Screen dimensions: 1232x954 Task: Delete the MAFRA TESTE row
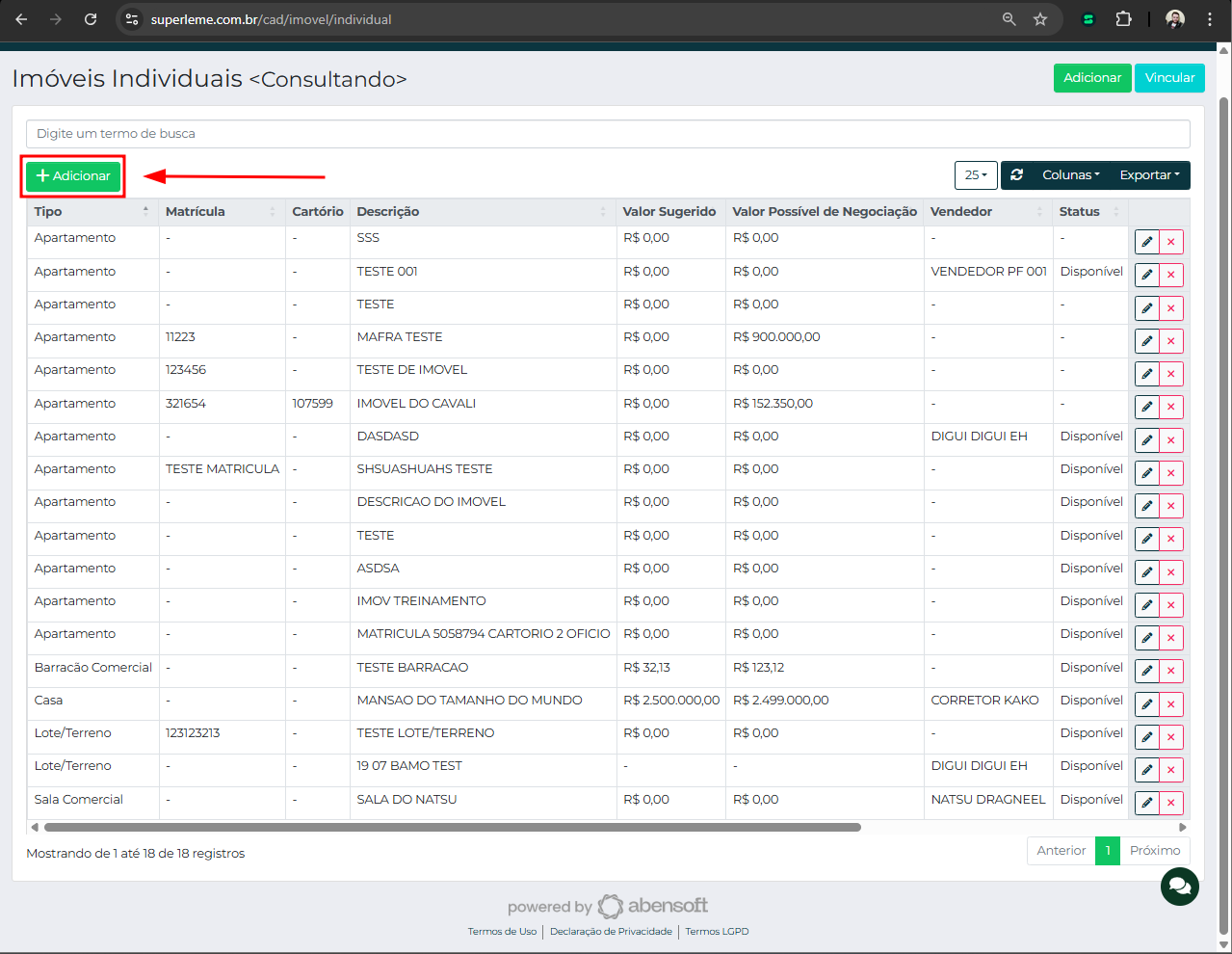coord(1171,341)
